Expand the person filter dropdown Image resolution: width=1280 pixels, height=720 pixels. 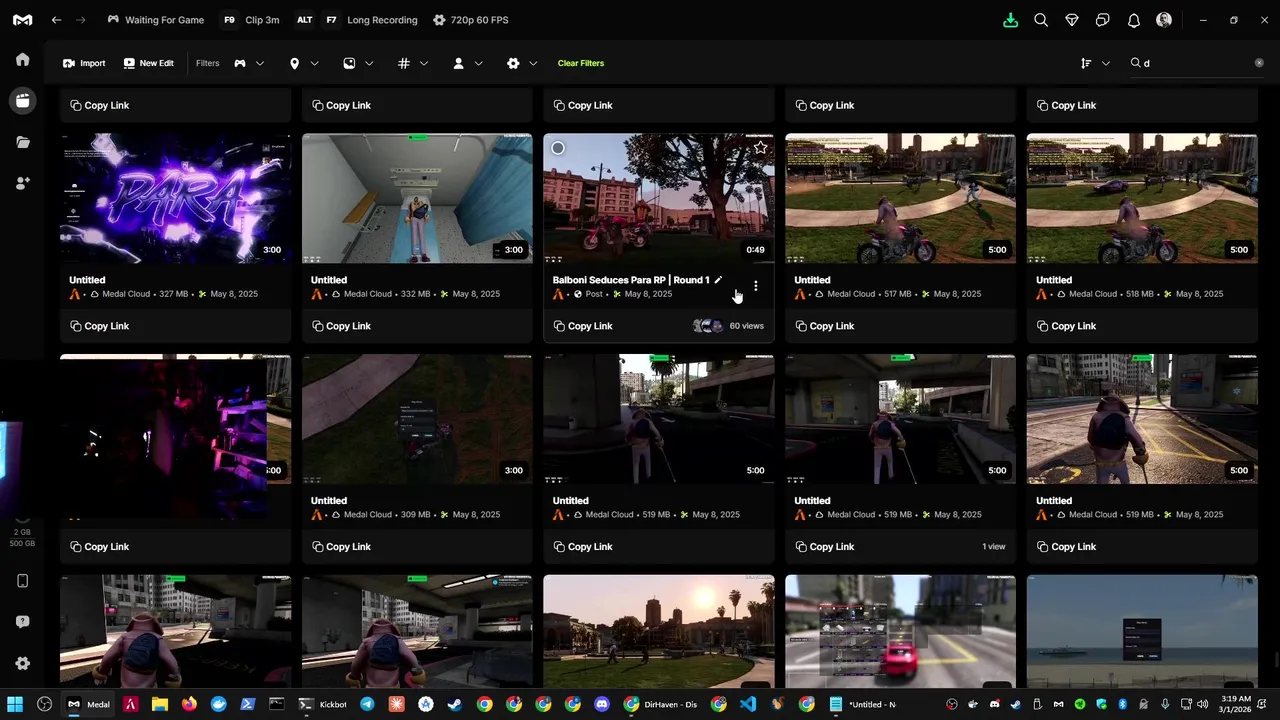(468, 63)
